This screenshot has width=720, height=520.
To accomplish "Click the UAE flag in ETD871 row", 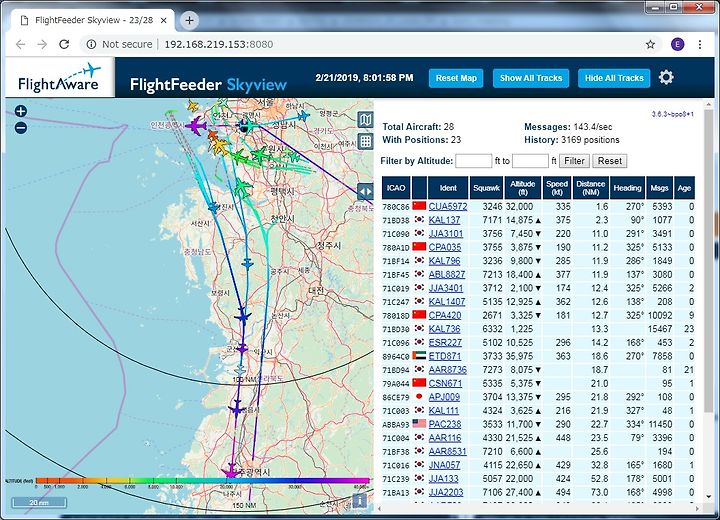I will pyautogui.click(x=419, y=356).
